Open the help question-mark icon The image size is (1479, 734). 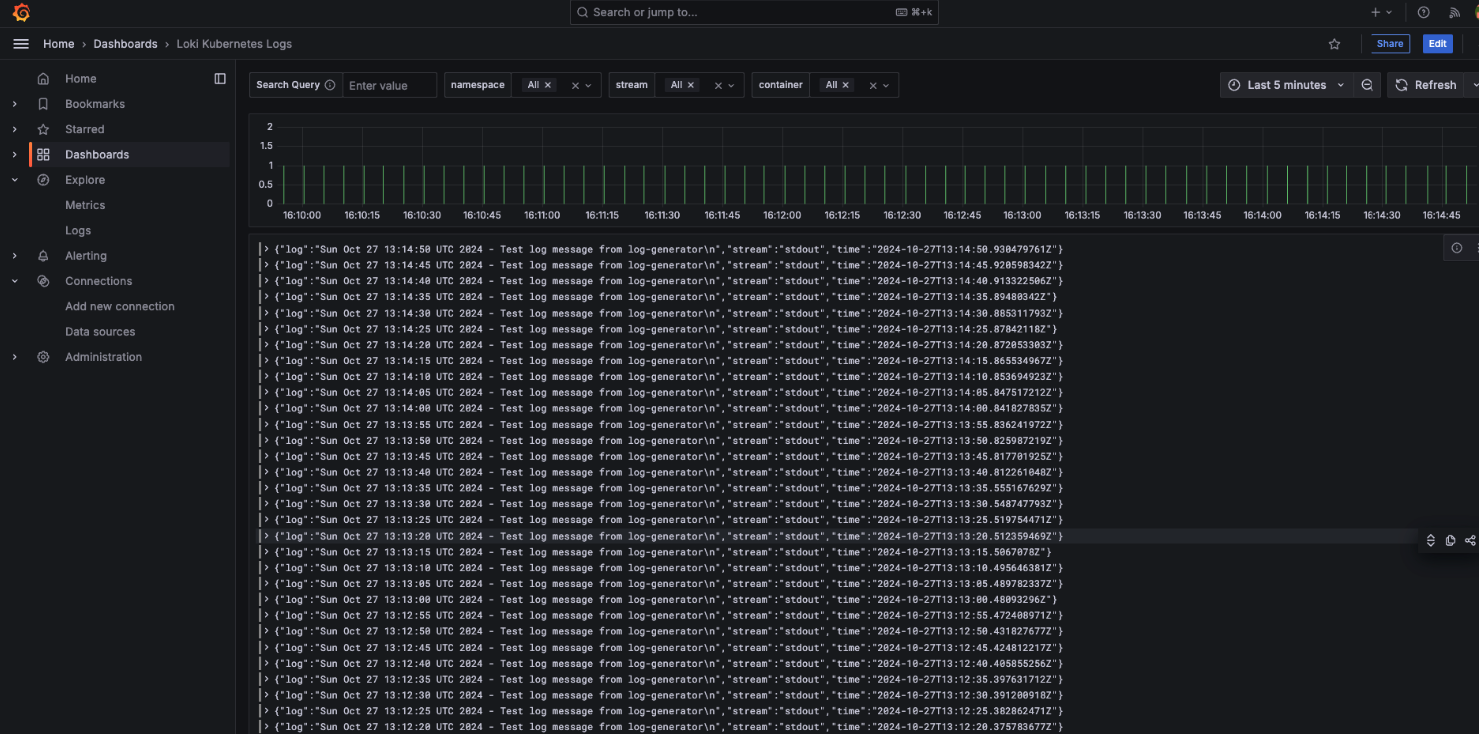coord(1423,13)
